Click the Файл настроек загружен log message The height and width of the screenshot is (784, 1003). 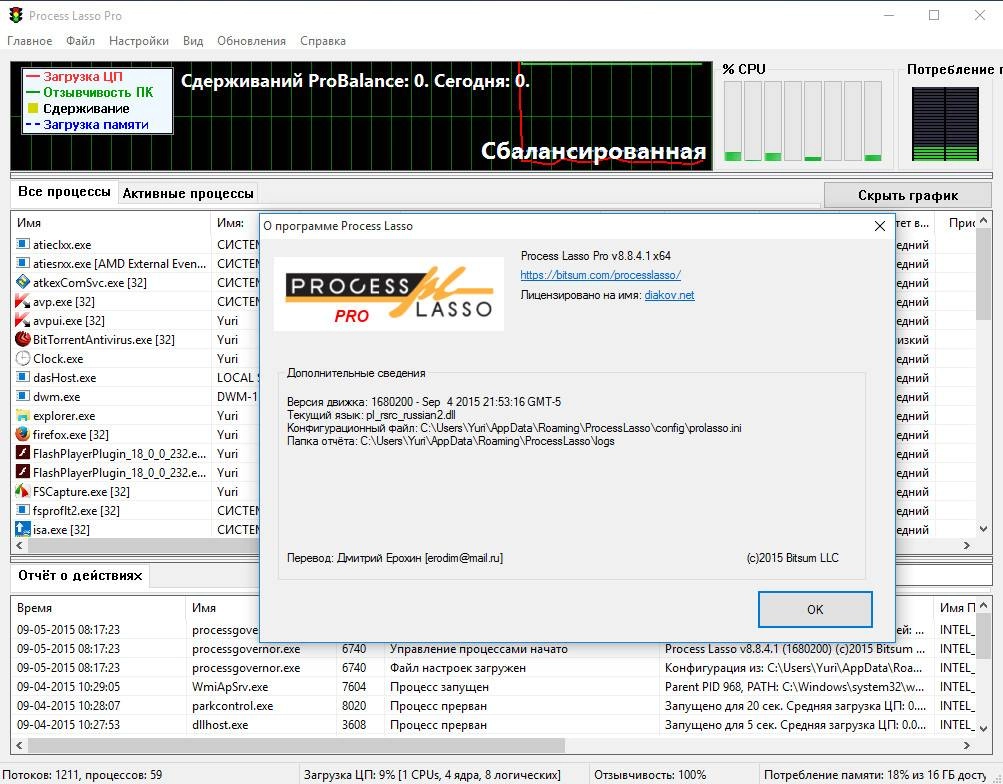[x=458, y=668]
